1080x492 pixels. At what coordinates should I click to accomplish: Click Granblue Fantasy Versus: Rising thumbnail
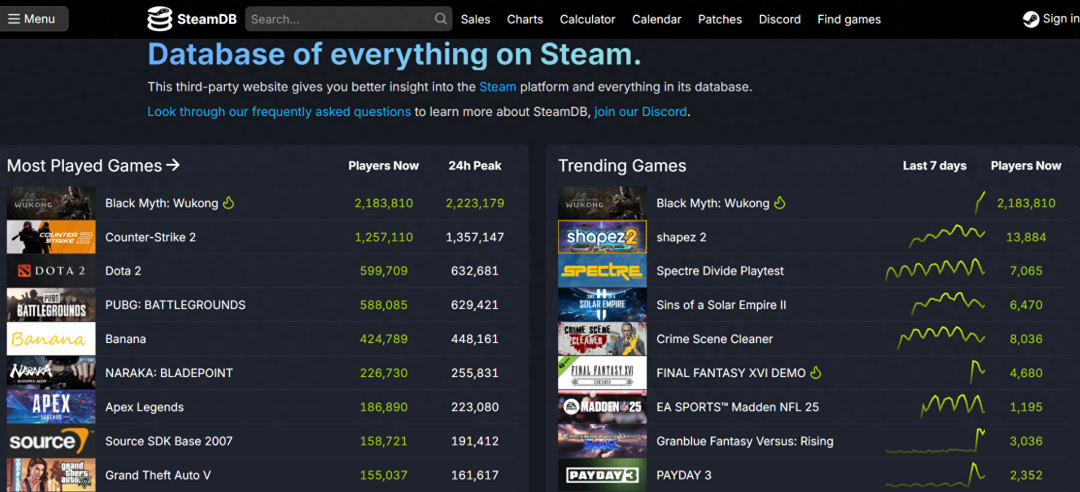click(x=602, y=440)
